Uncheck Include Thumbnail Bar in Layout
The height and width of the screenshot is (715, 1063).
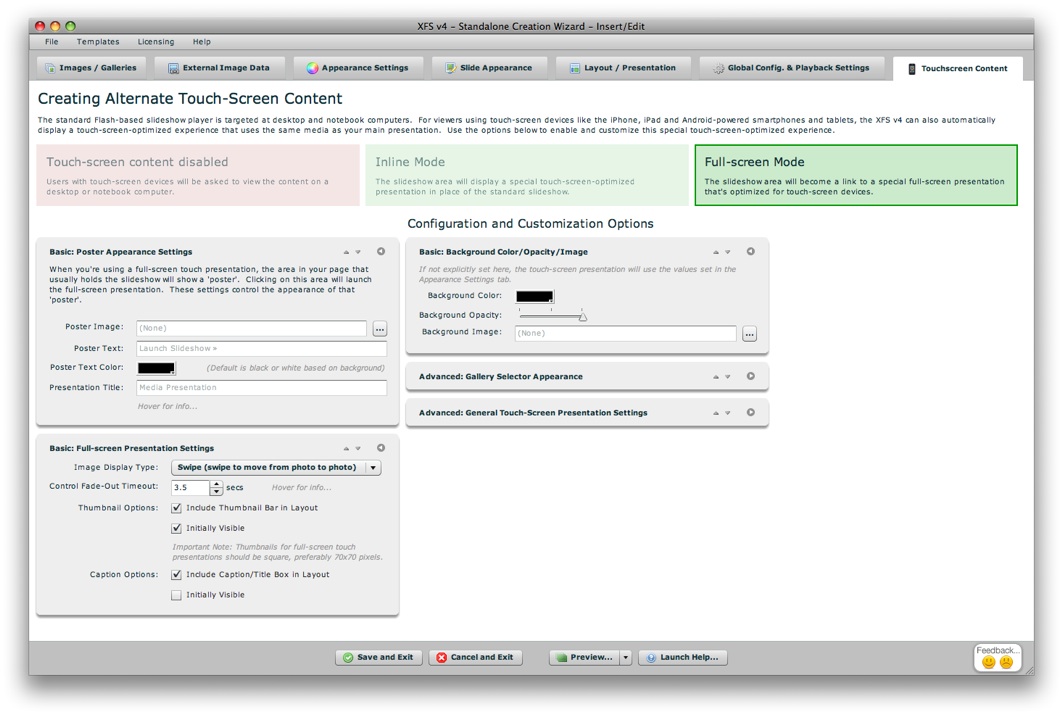[177, 508]
